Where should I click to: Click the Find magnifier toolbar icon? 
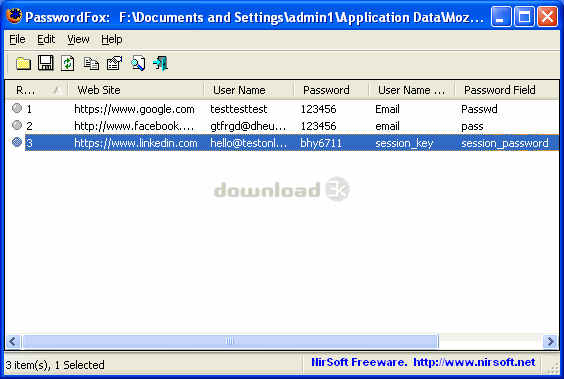coord(138,63)
